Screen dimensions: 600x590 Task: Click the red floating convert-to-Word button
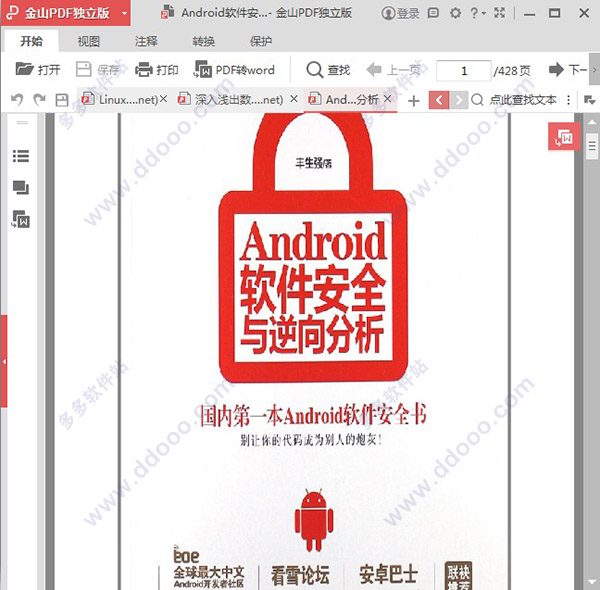click(x=564, y=137)
